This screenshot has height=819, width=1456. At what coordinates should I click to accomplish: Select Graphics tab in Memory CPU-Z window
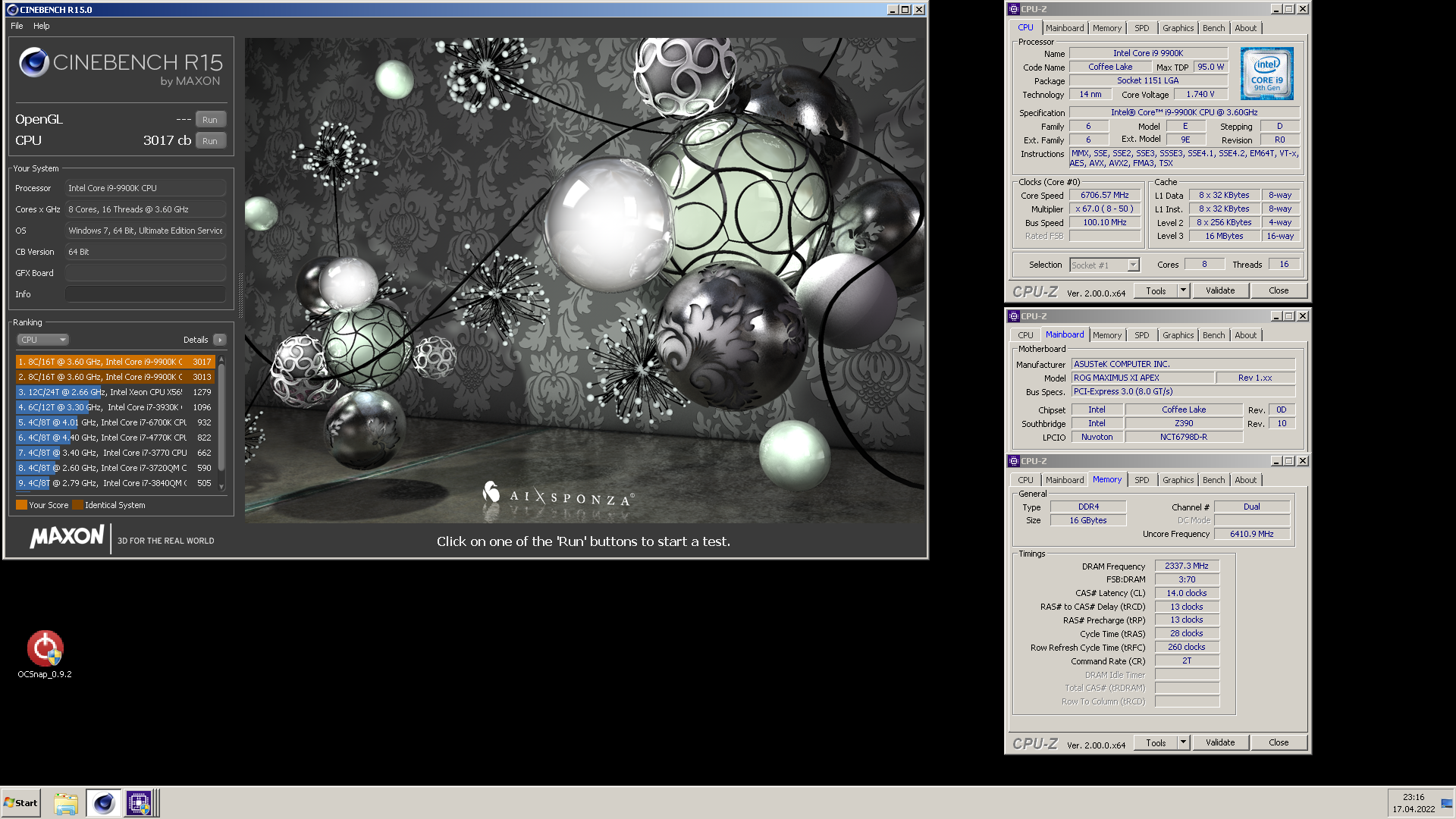pos(1178,480)
